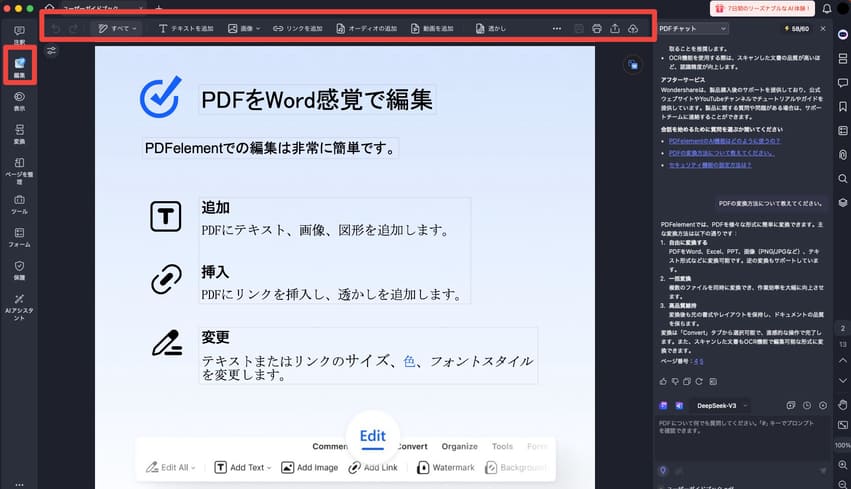The height and width of the screenshot is (489, 851).
Task: Select the Edit (編集) sidebar tool
Action: [x=20, y=67]
